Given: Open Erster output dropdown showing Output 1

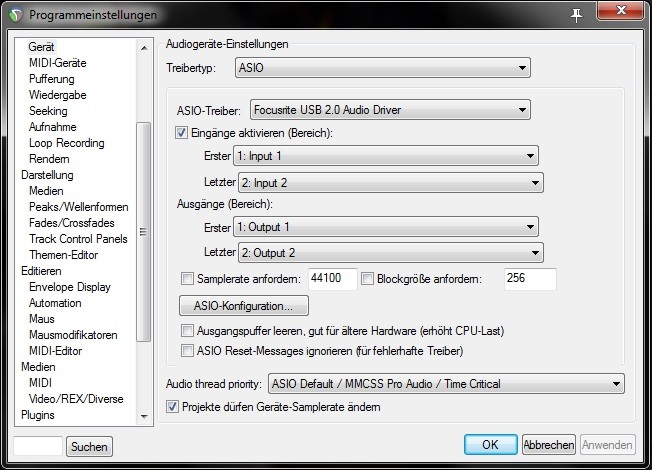Looking at the screenshot, I should point(385,227).
